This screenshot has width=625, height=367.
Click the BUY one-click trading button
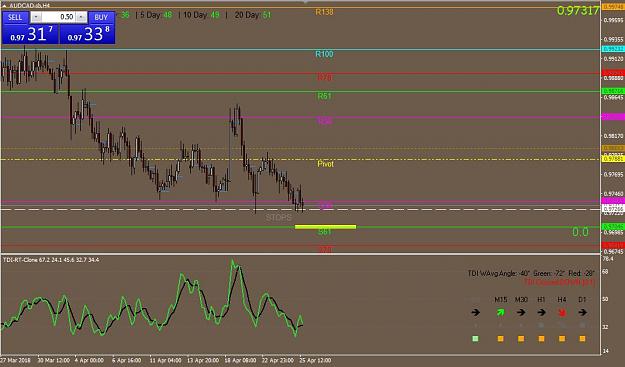pyautogui.click(x=101, y=17)
